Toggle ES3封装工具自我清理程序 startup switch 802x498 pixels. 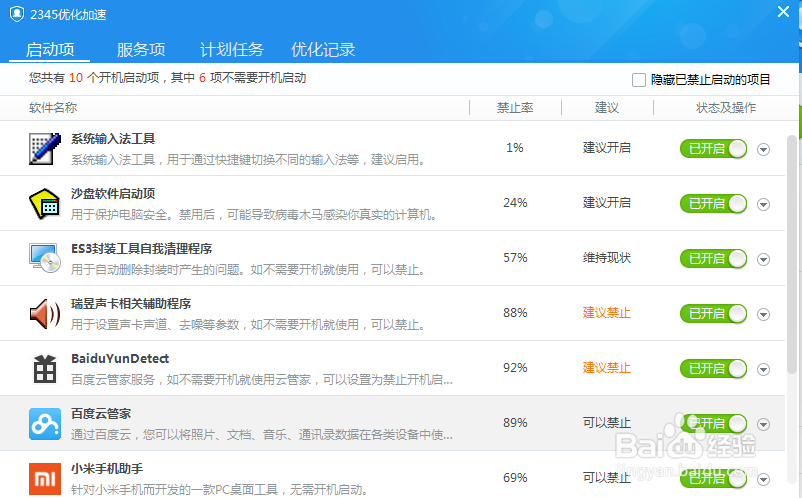click(x=713, y=259)
